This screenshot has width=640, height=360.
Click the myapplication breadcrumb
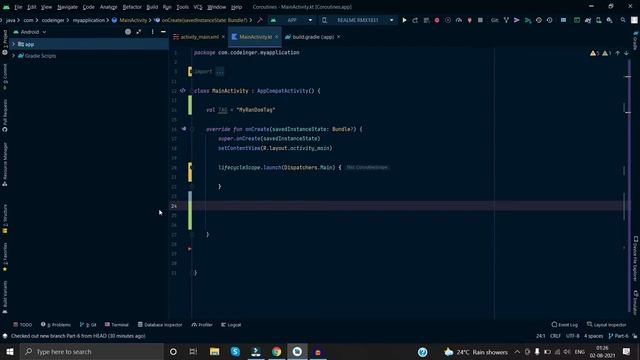89,20
